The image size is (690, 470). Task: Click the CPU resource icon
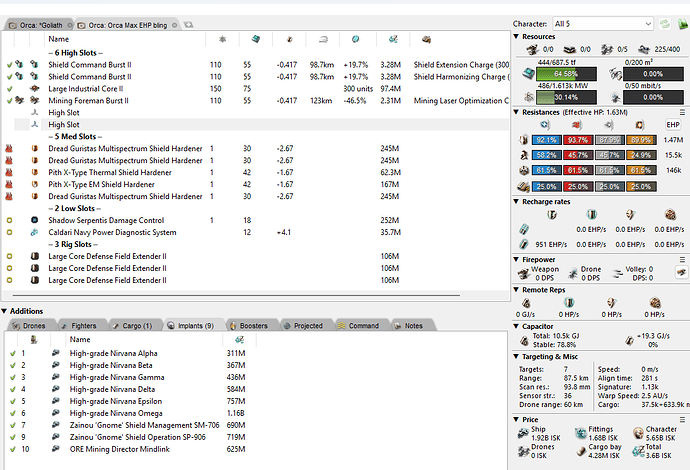tap(528, 73)
